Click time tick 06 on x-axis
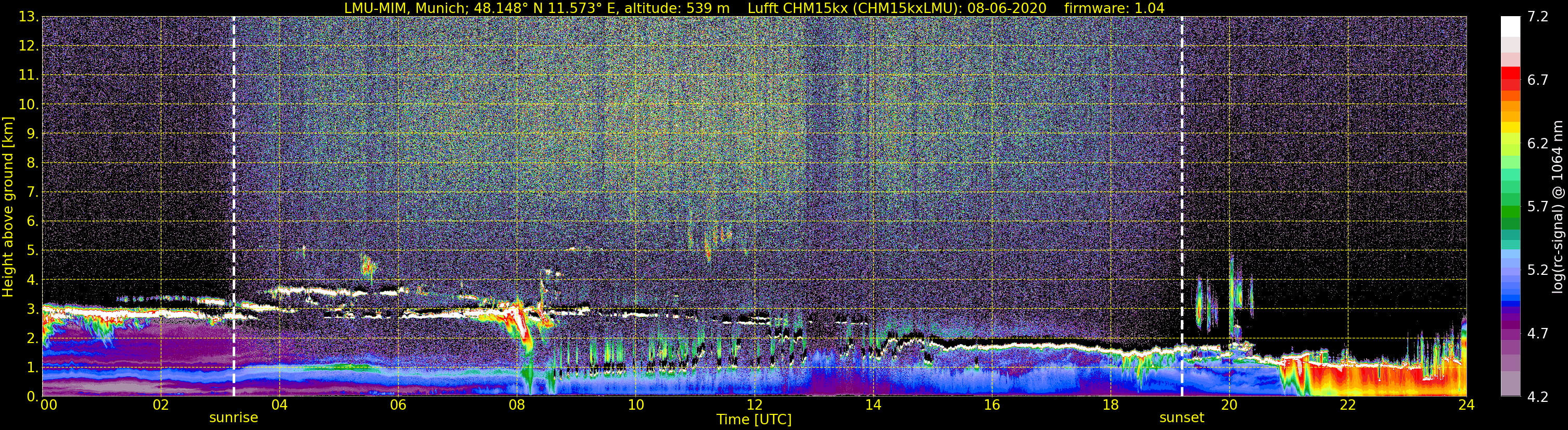This screenshot has width=1568, height=430. pos(398,405)
